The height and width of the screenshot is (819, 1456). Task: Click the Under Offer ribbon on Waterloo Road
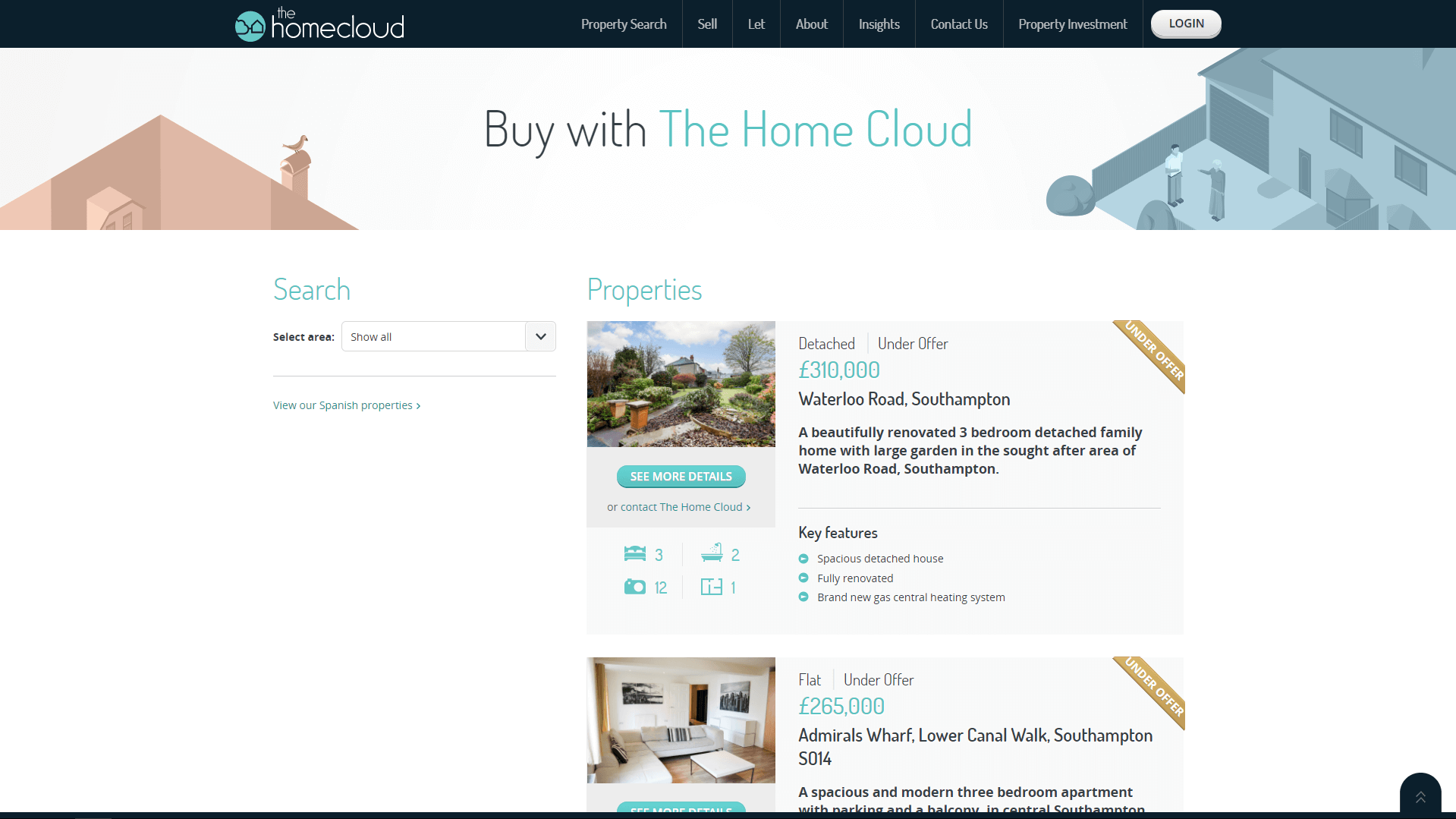click(x=1153, y=353)
